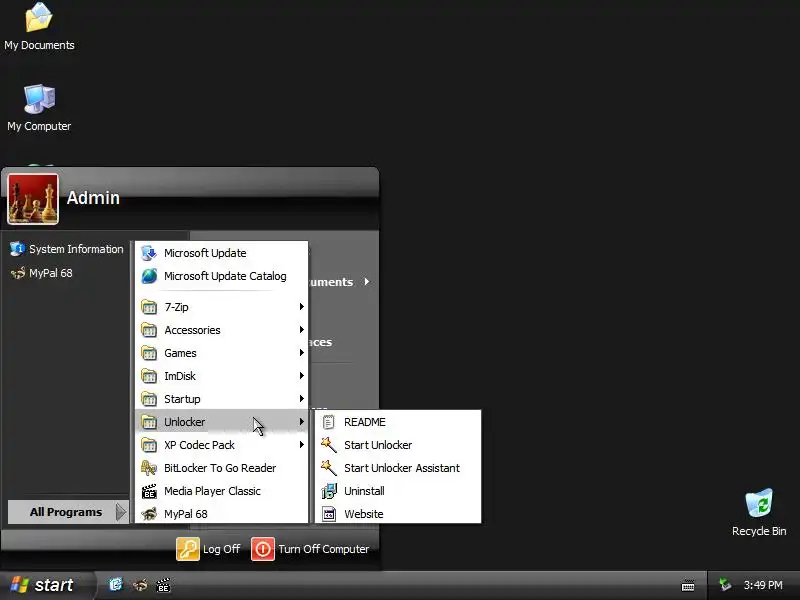Click the 7-Zip folder icon
Viewport: 800px width, 600px height.
149,307
